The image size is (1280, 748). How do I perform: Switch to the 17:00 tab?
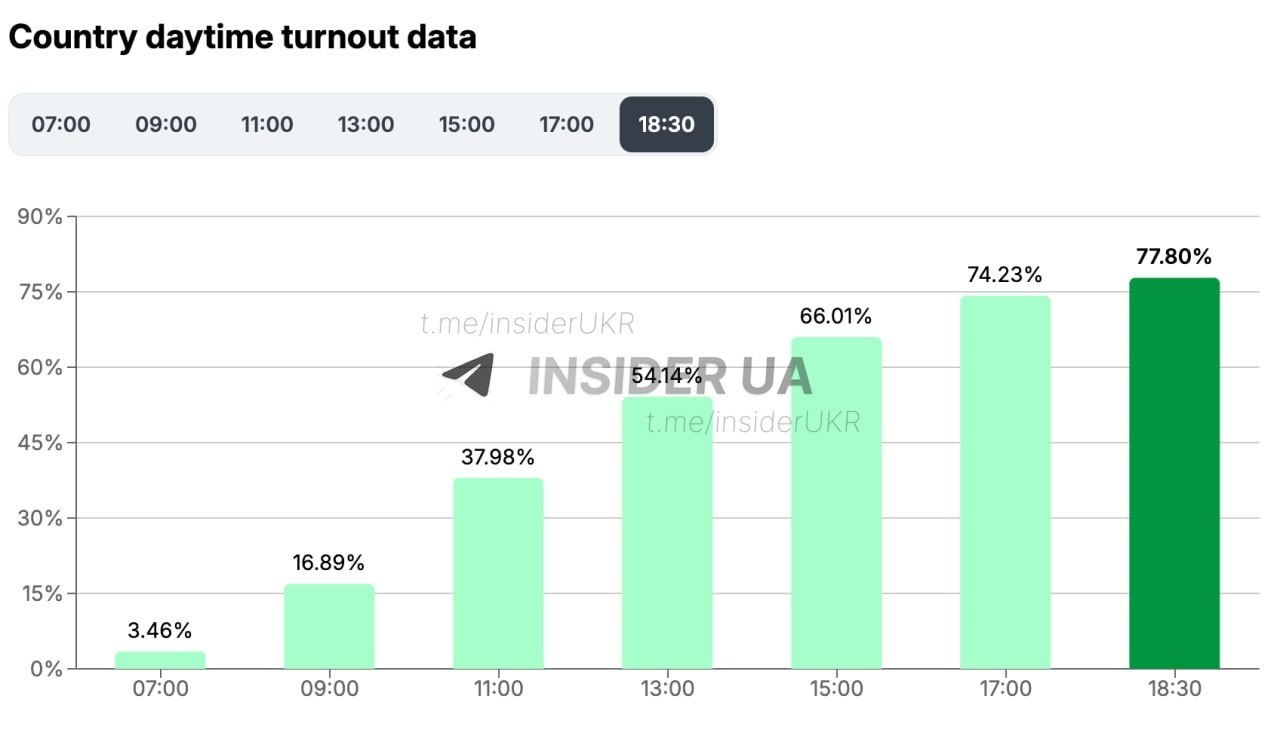[x=566, y=125]
